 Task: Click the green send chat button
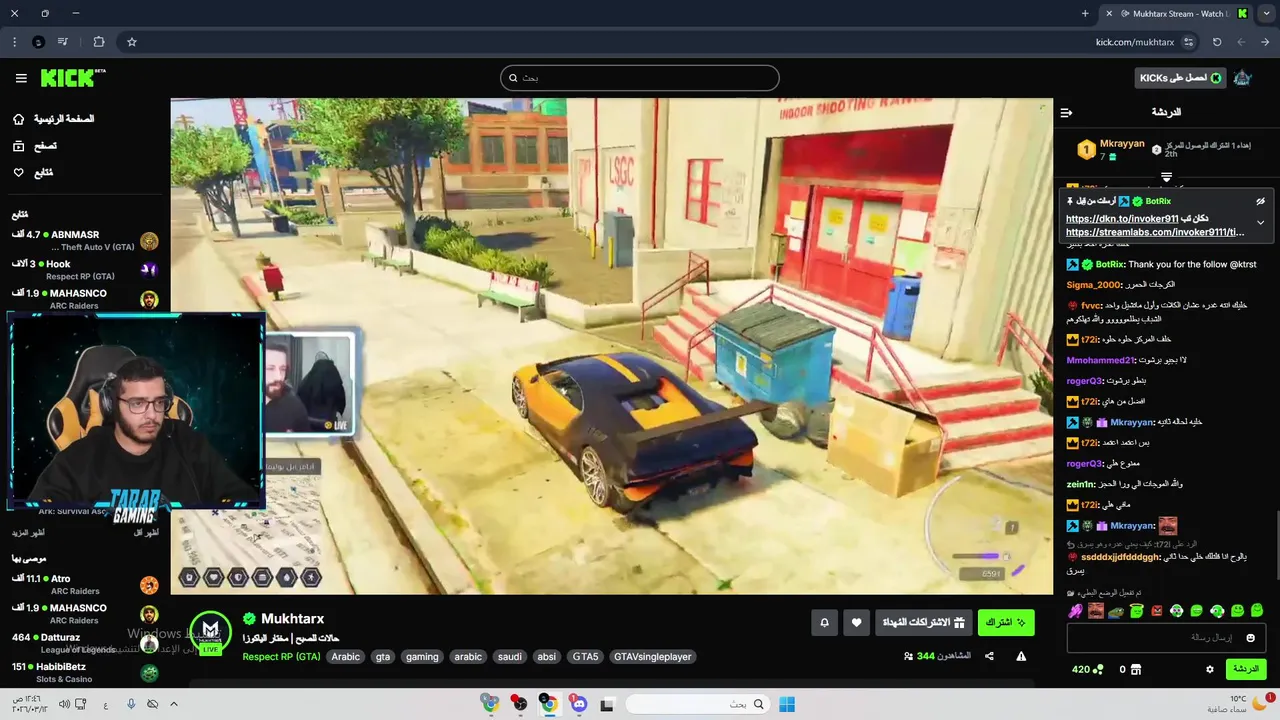pos(1245,669)
